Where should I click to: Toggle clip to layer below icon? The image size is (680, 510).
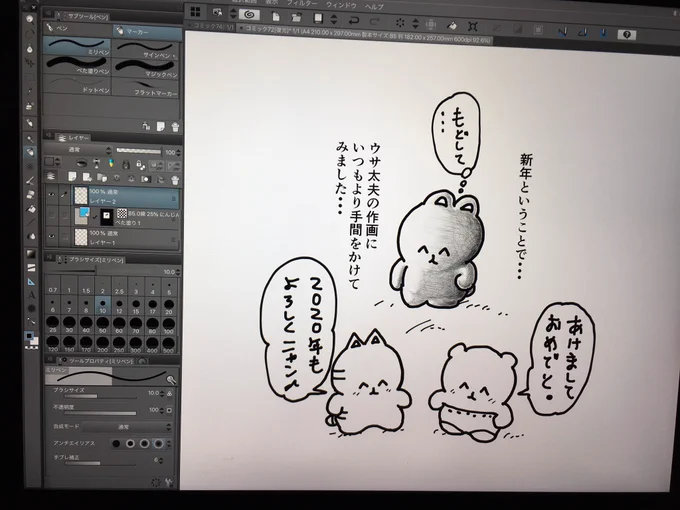[x=81, y=163]
